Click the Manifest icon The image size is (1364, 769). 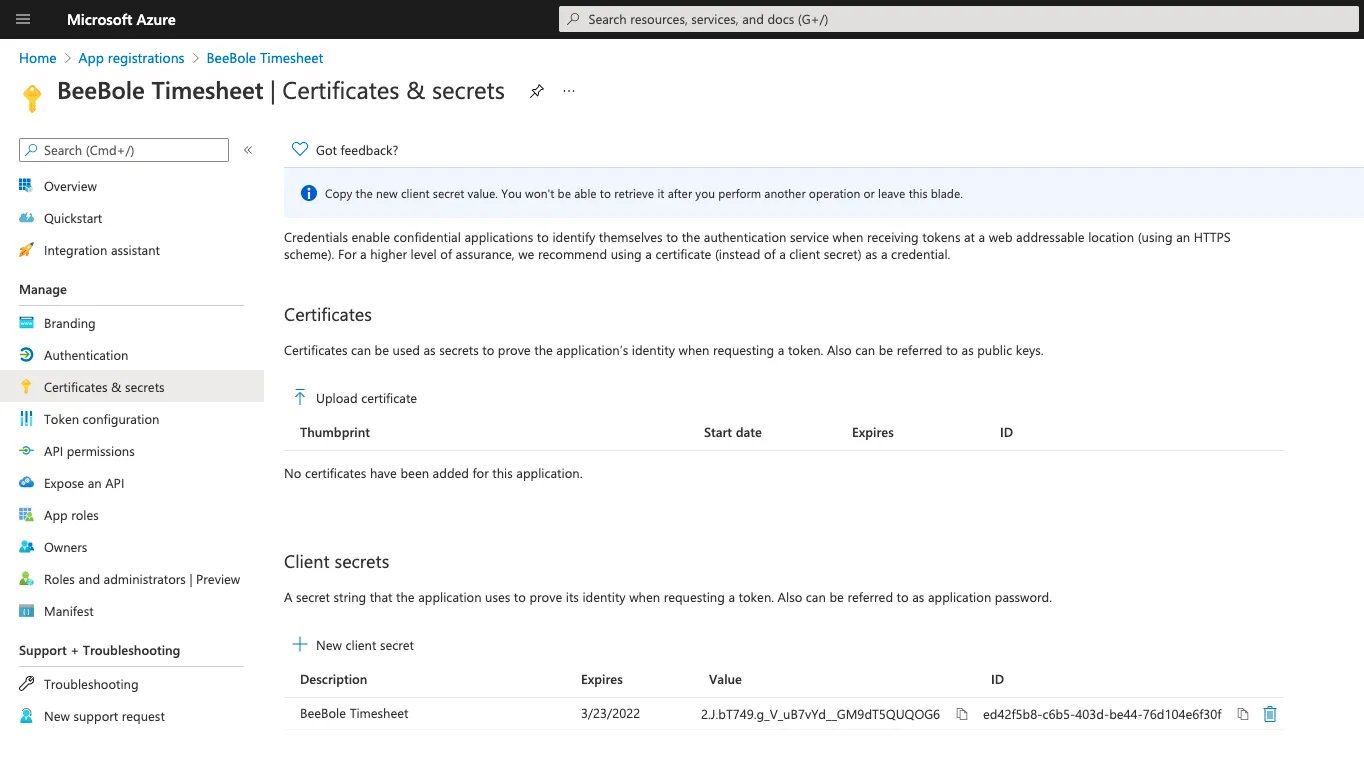coord(26,611)
